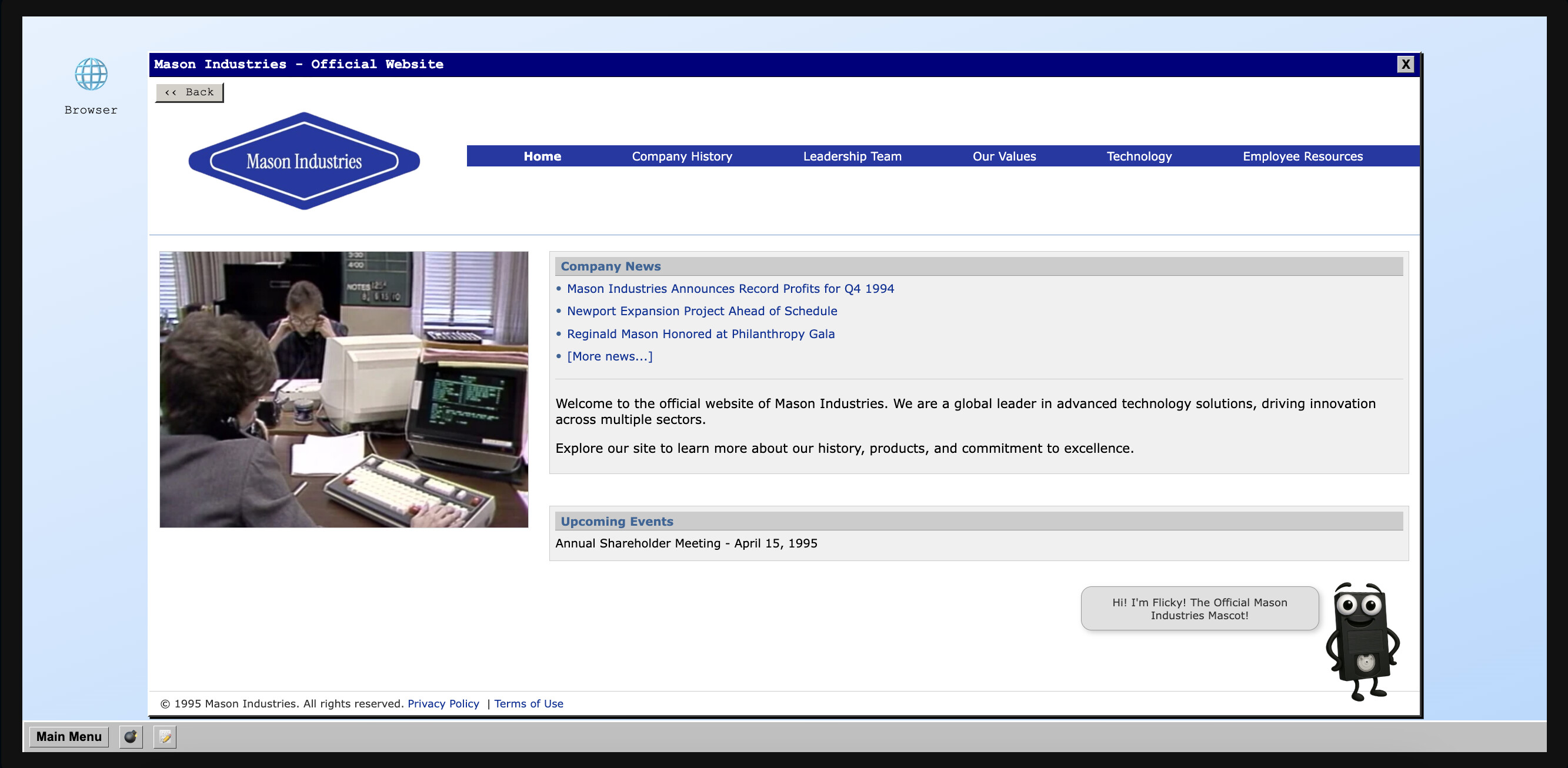Open the Our Values page
Viewport: 1568px width, 768px height.
coord(1004,156)
